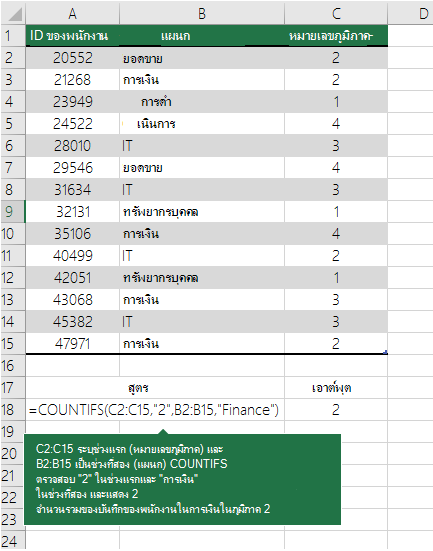Select region number cell in row 5
This screenshot has height=551, width=433.
click(x=336, y=124)
